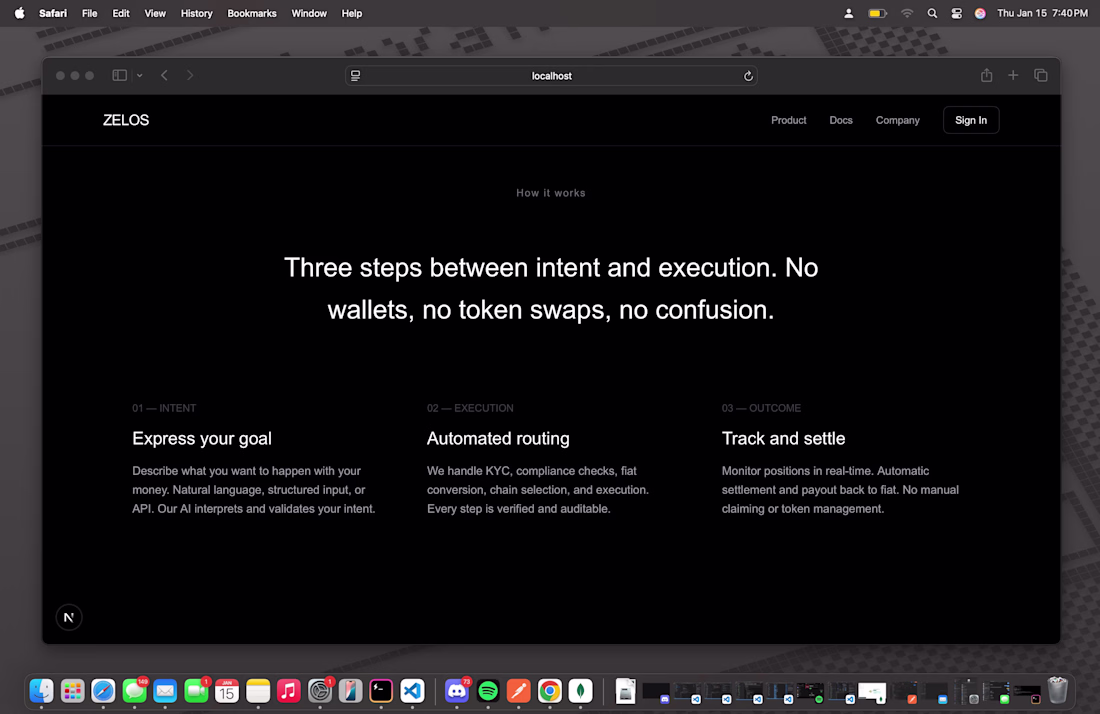Image resolution: width=1100 pixels, height=714 pixels.
Task: Restore the minimized Spotify window thumbnail
Action: (810, 691)
